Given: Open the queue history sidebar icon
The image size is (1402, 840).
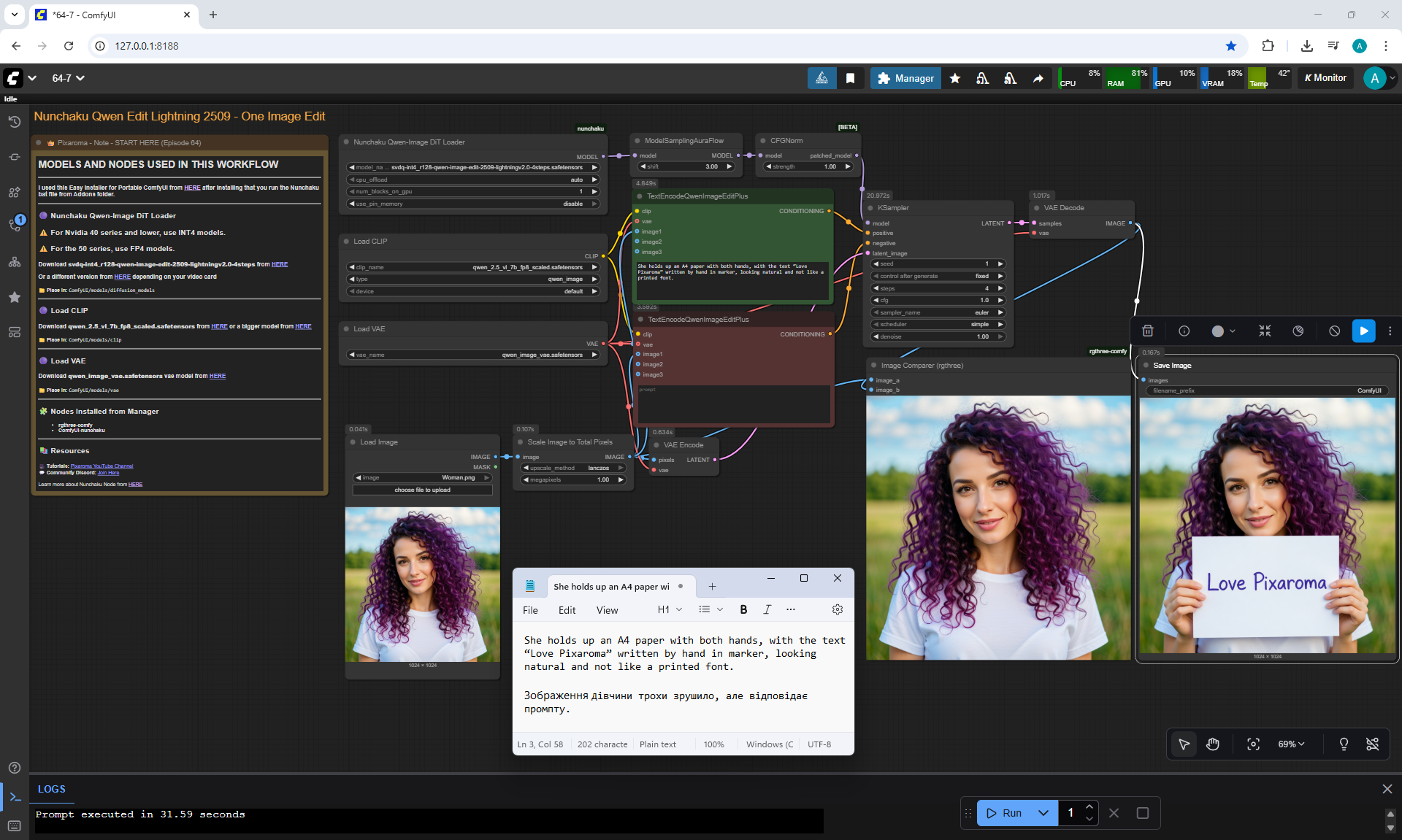Looking at the screenshot, I should (x=14, y=122).
